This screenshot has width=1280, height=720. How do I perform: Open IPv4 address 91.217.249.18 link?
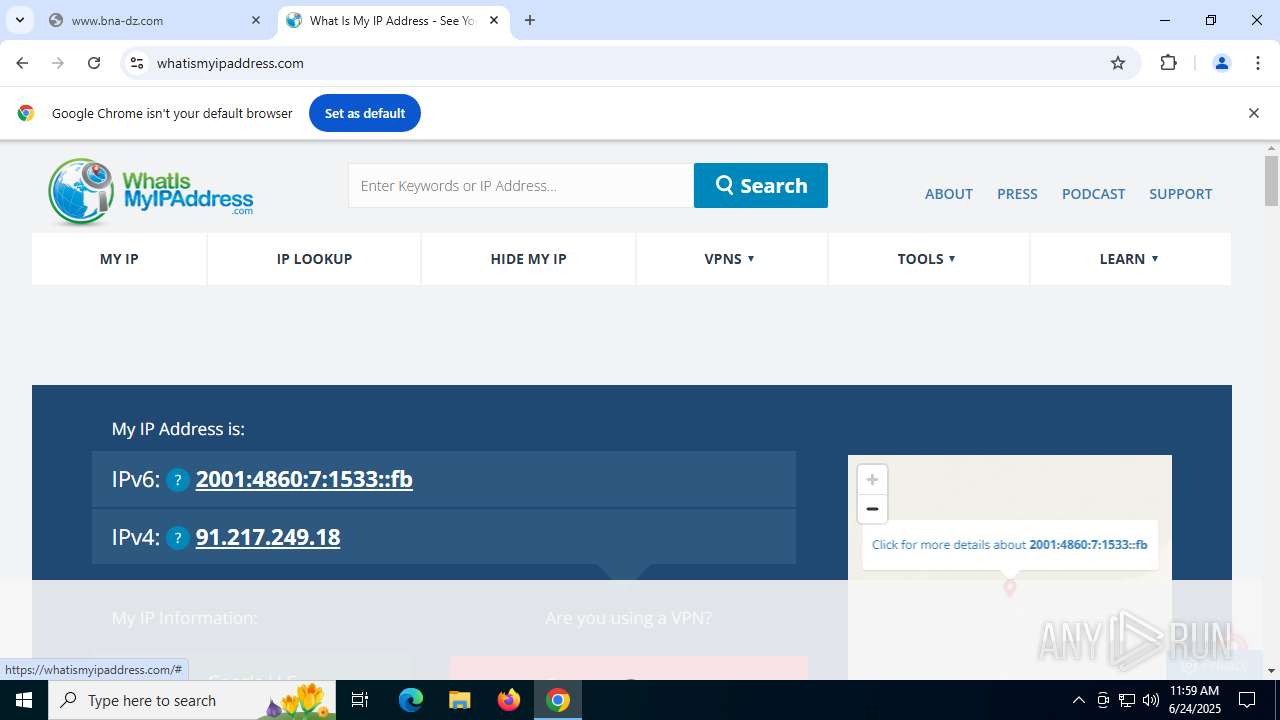pyautogui.click(x=268, y=537)
